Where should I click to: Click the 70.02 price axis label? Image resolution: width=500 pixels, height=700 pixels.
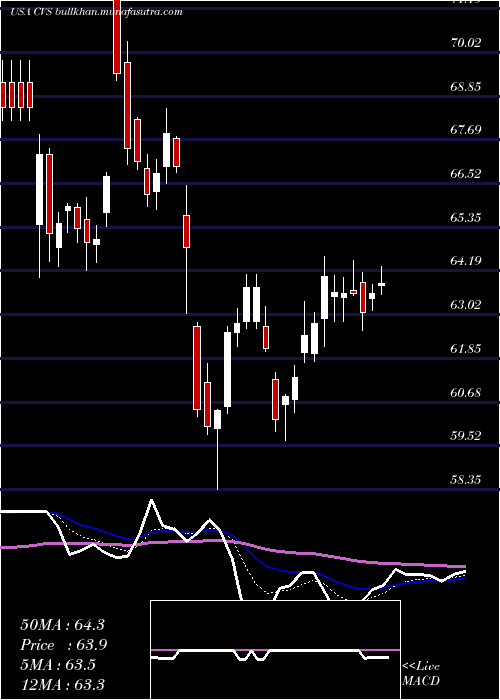467,43
